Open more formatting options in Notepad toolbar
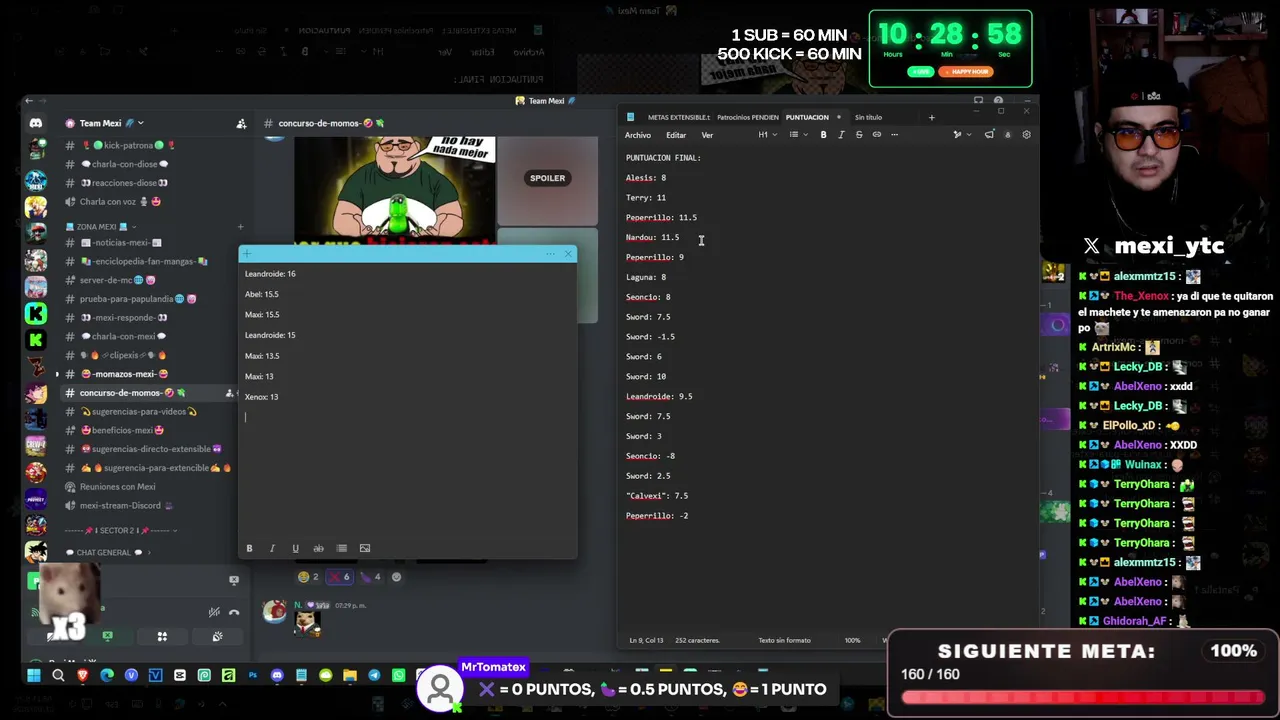The height and width of the screenshot is (720, 1280). (895, 135)
